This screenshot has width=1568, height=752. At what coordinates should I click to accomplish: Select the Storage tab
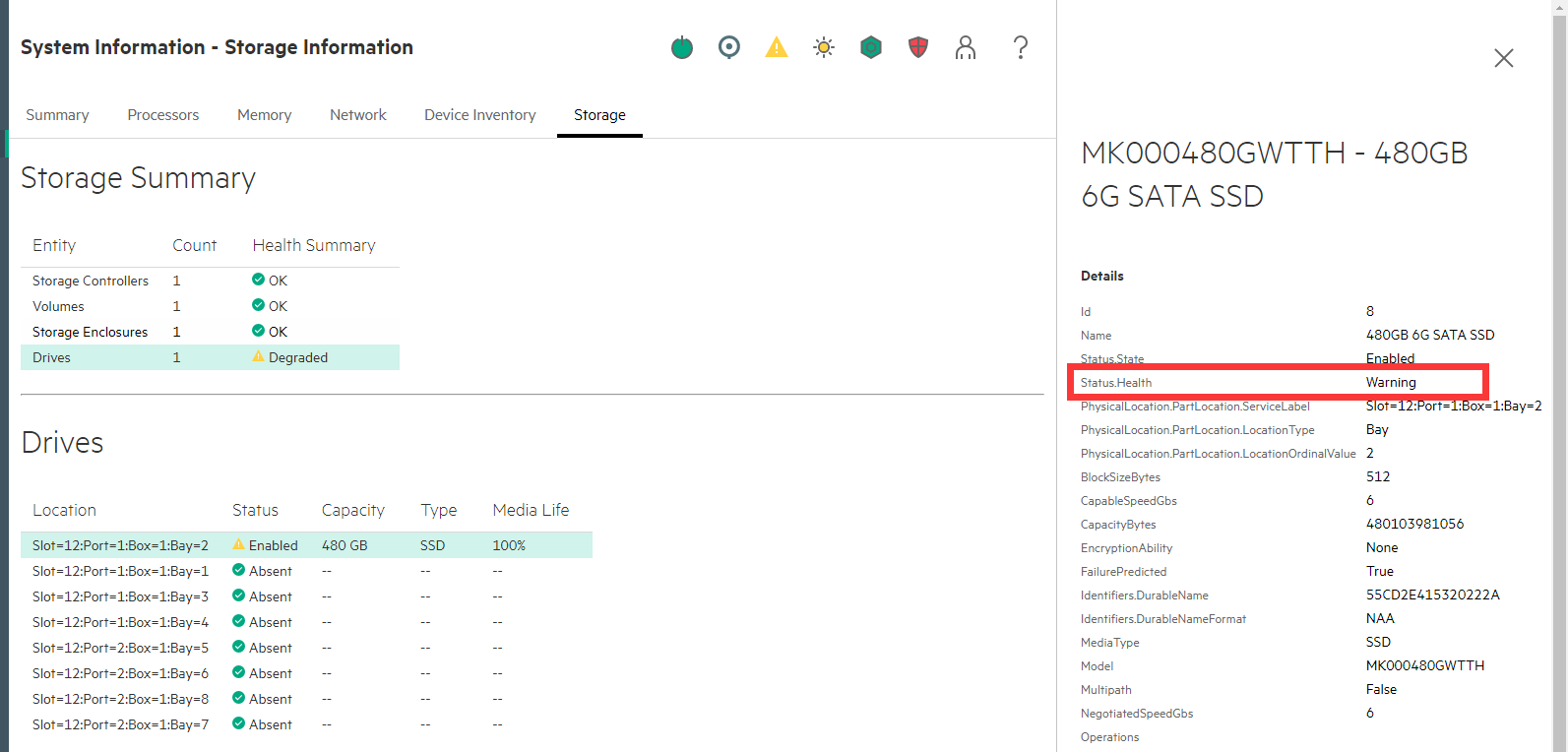(599, 115)
